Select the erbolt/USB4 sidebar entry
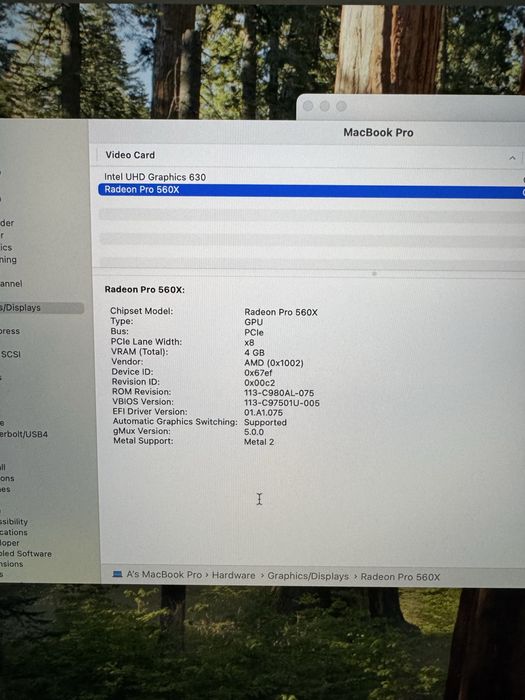 tap(24, 434)
